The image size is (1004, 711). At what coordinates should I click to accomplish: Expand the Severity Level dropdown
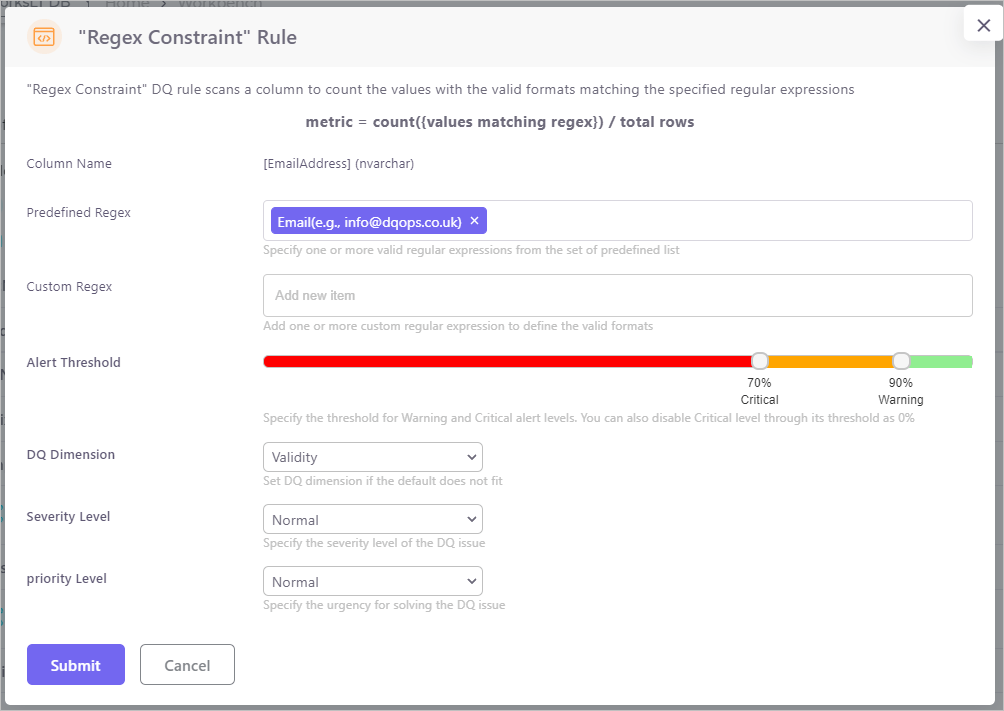pyautogui.click(x=372, y=520)
